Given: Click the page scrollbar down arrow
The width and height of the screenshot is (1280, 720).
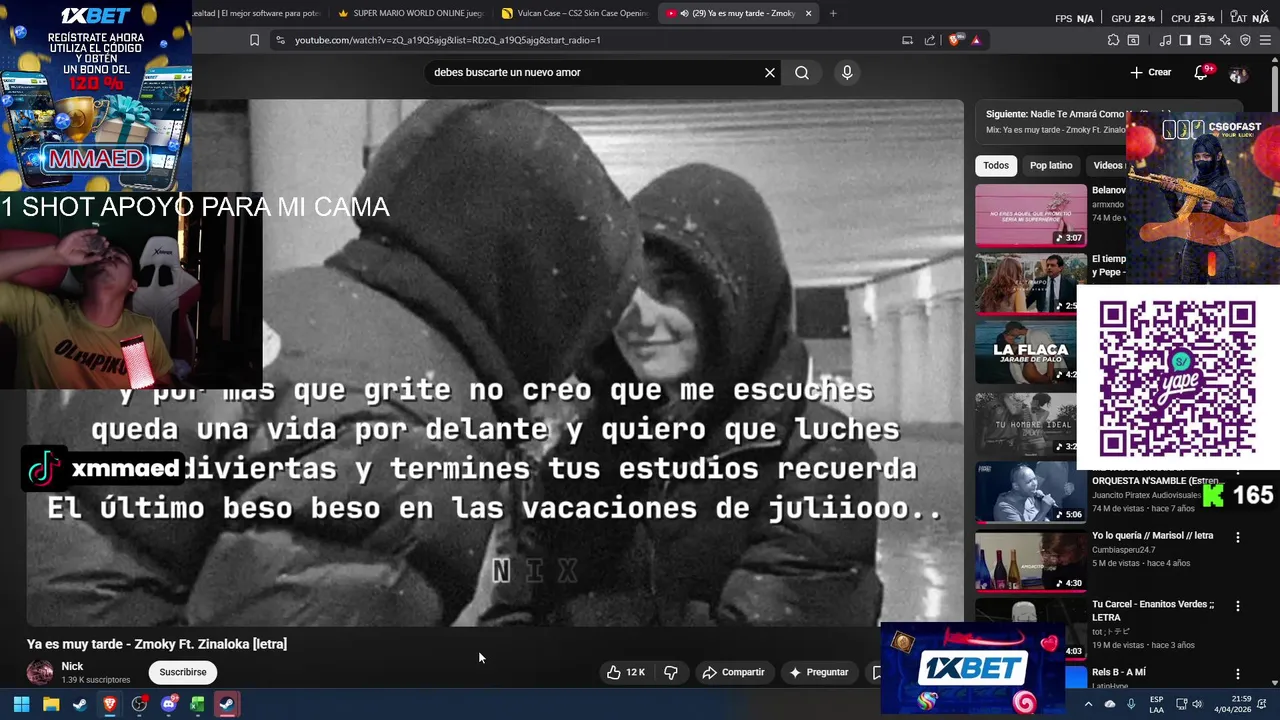Looking at the screenshot, I should (1275, 683).
